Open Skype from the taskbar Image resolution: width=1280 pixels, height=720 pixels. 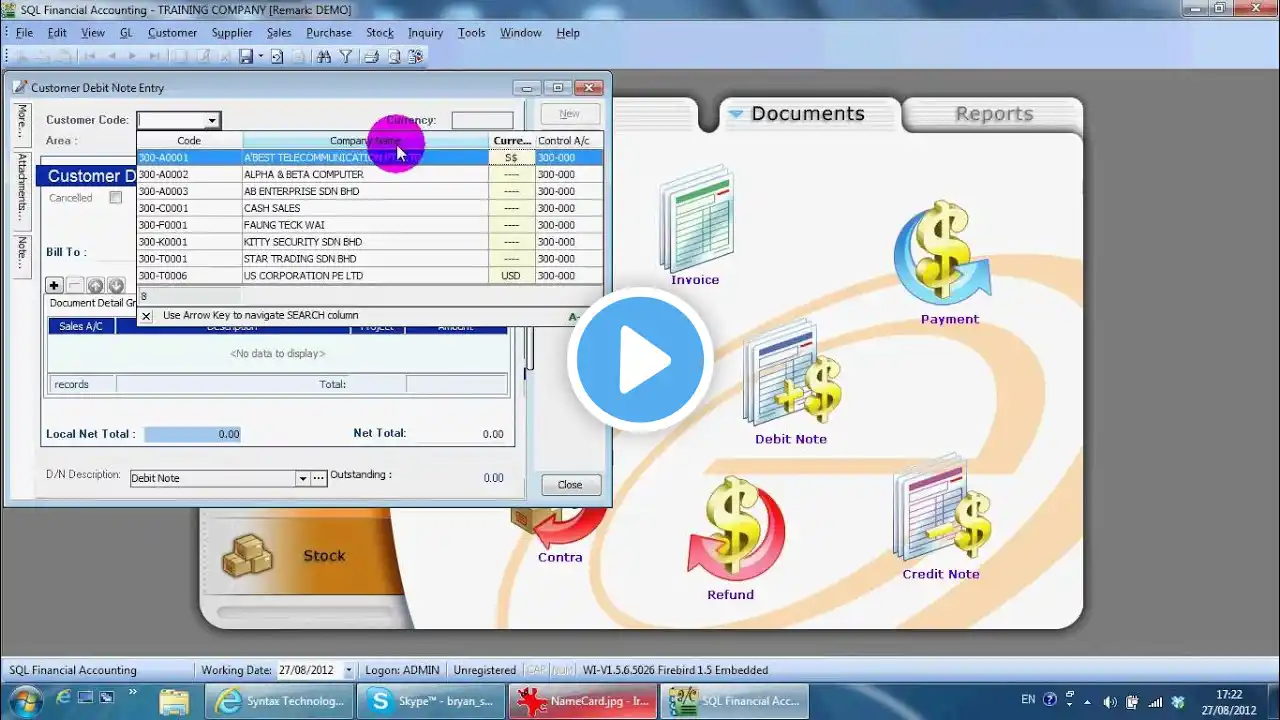[432, 701]
